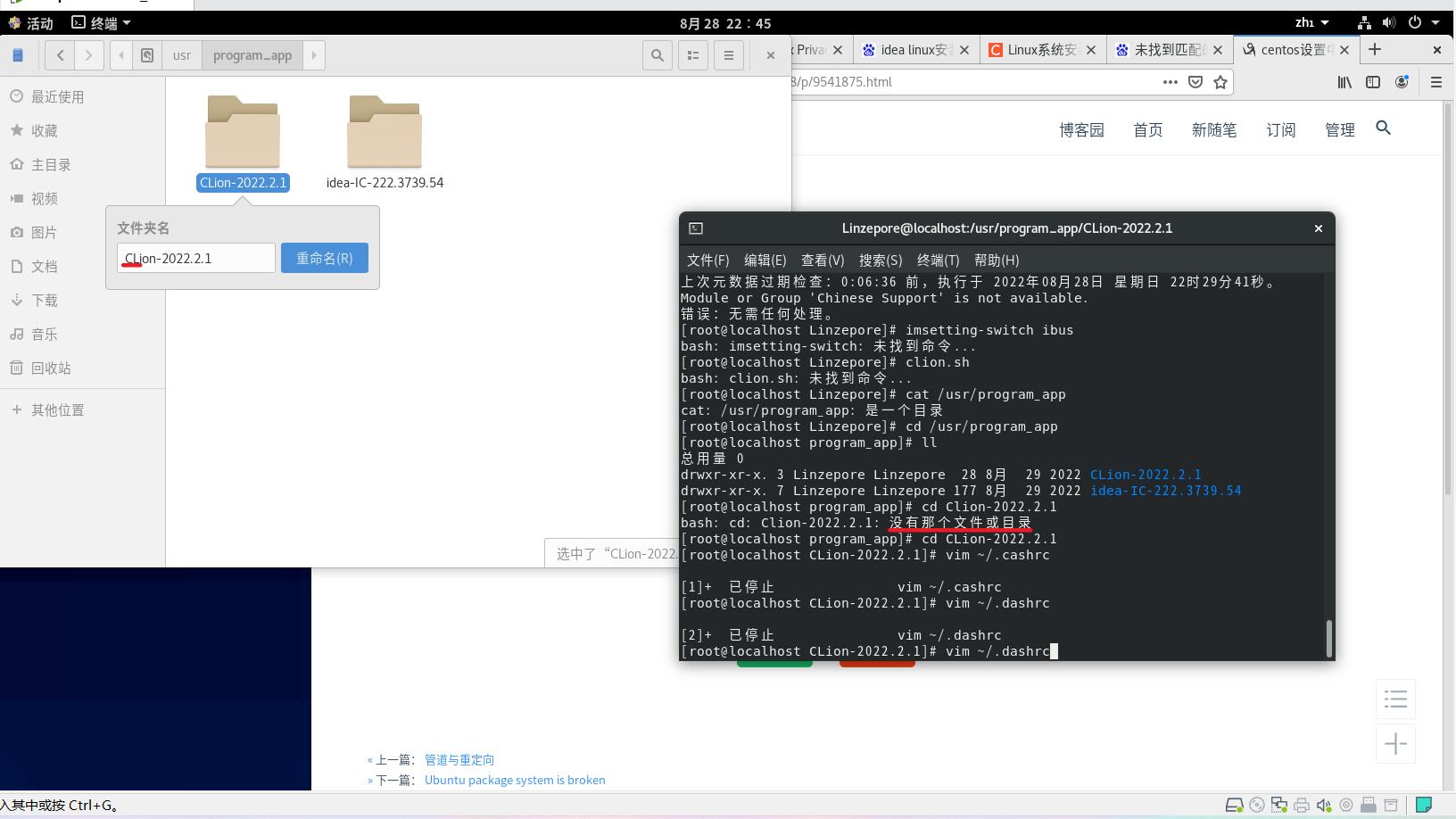Click the 重命名(R) button
This screenshot has width=1456, height=819.
click(x=325, y=258)
